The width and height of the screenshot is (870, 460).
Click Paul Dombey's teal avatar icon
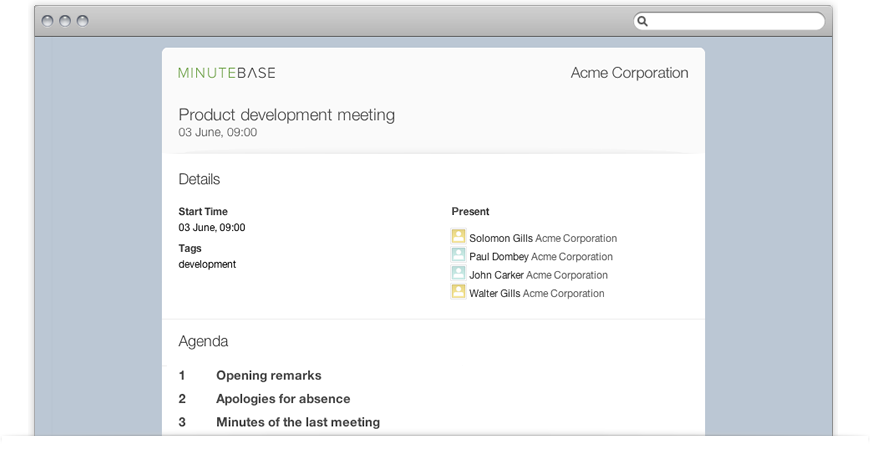458,255
